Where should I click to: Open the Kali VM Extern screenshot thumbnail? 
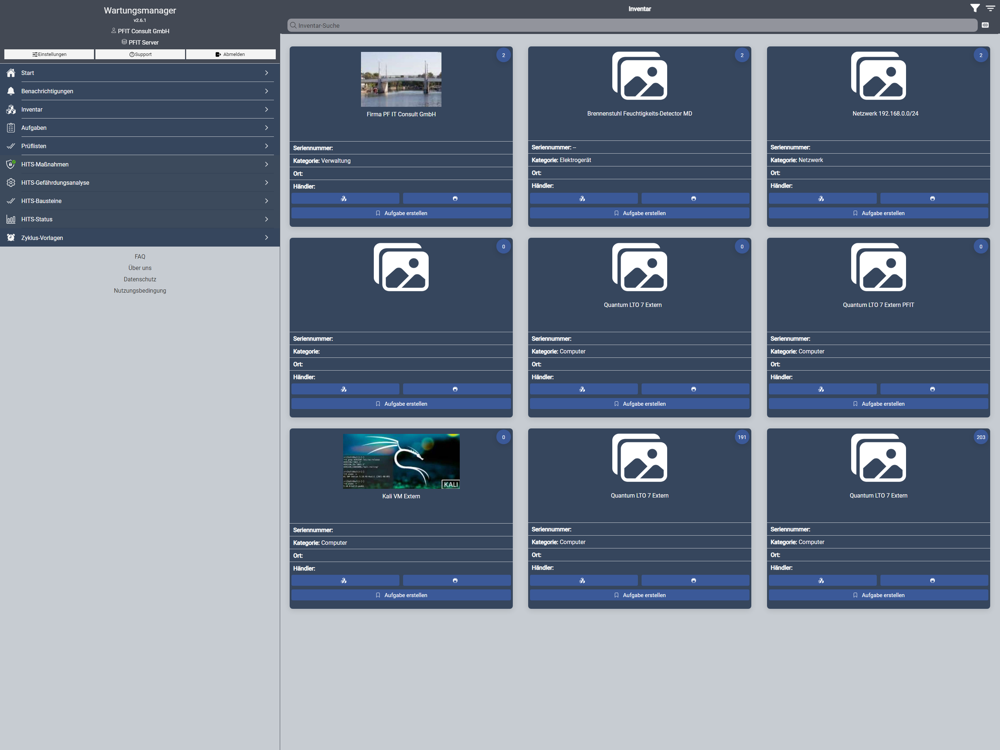pos(401,462)
